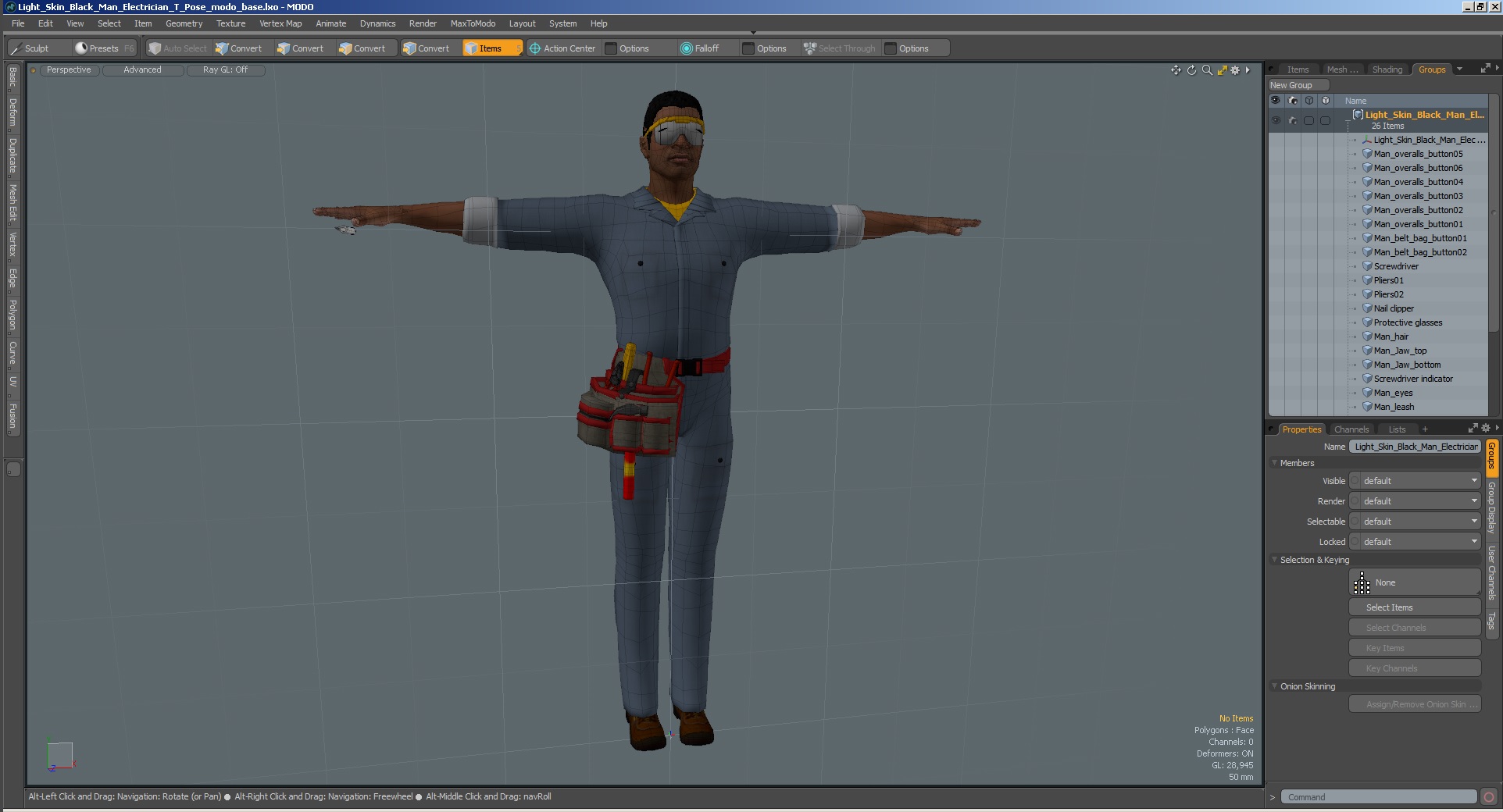
Task: Click the camera column header in Groups list
Action: point(1293,101)
